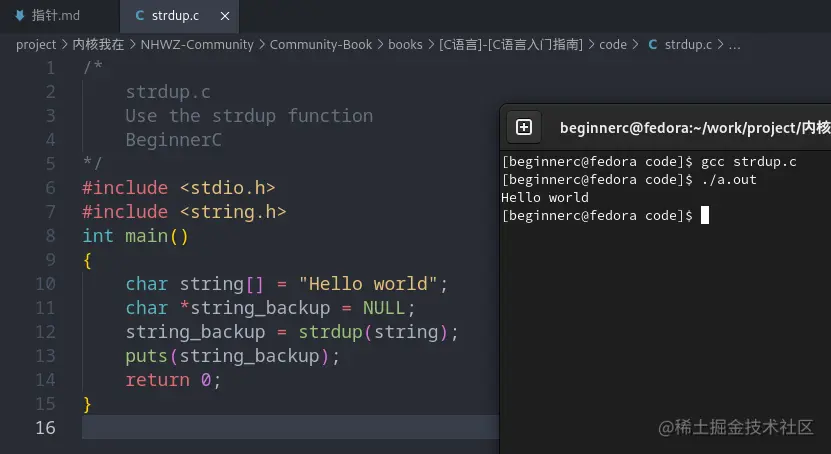Viewport: 831px width, 454px height.
Task: Click 'NULL' on line 11
Action: click(x=384, y=308)
